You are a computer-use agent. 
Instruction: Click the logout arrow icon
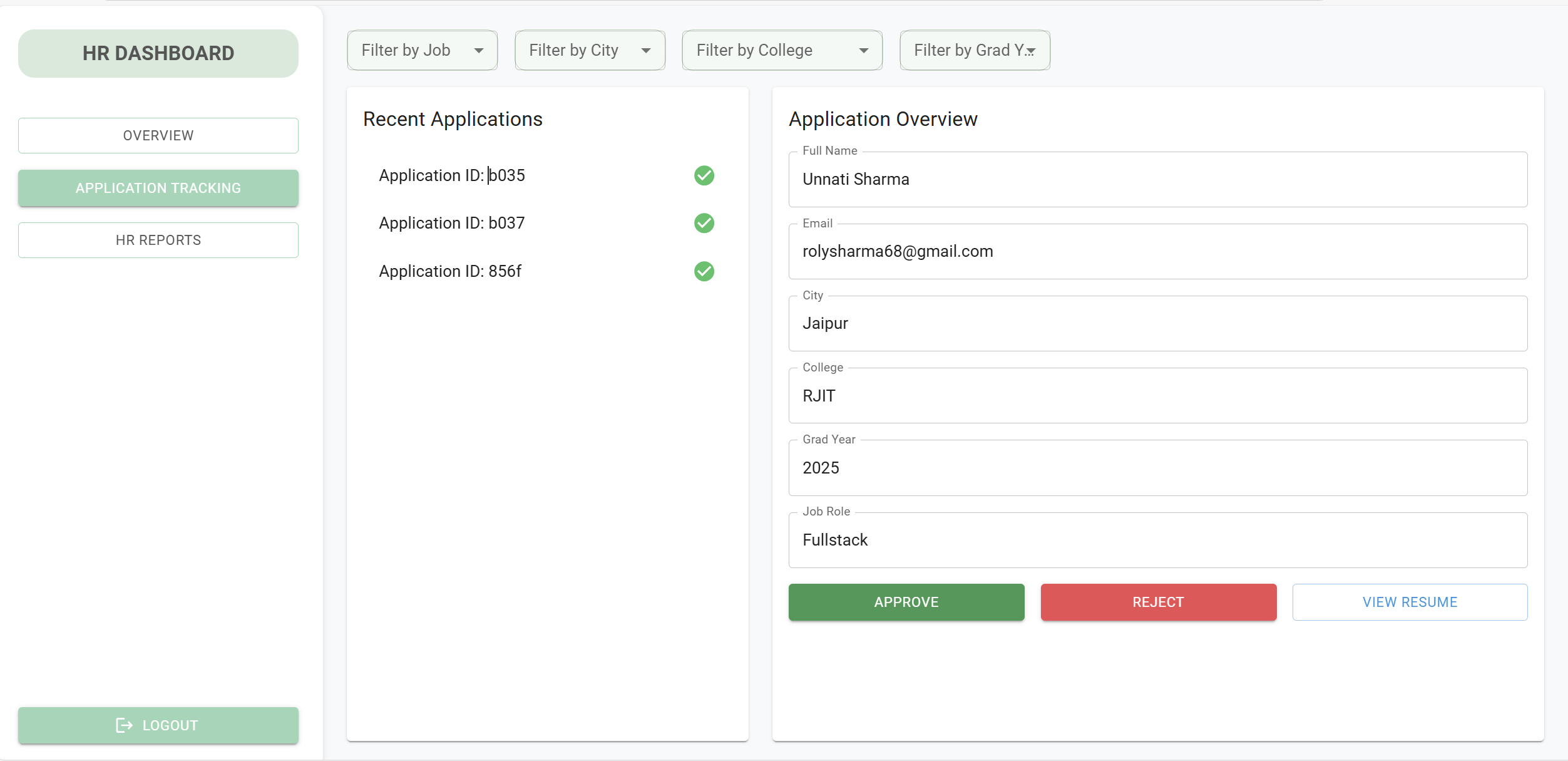124,725
